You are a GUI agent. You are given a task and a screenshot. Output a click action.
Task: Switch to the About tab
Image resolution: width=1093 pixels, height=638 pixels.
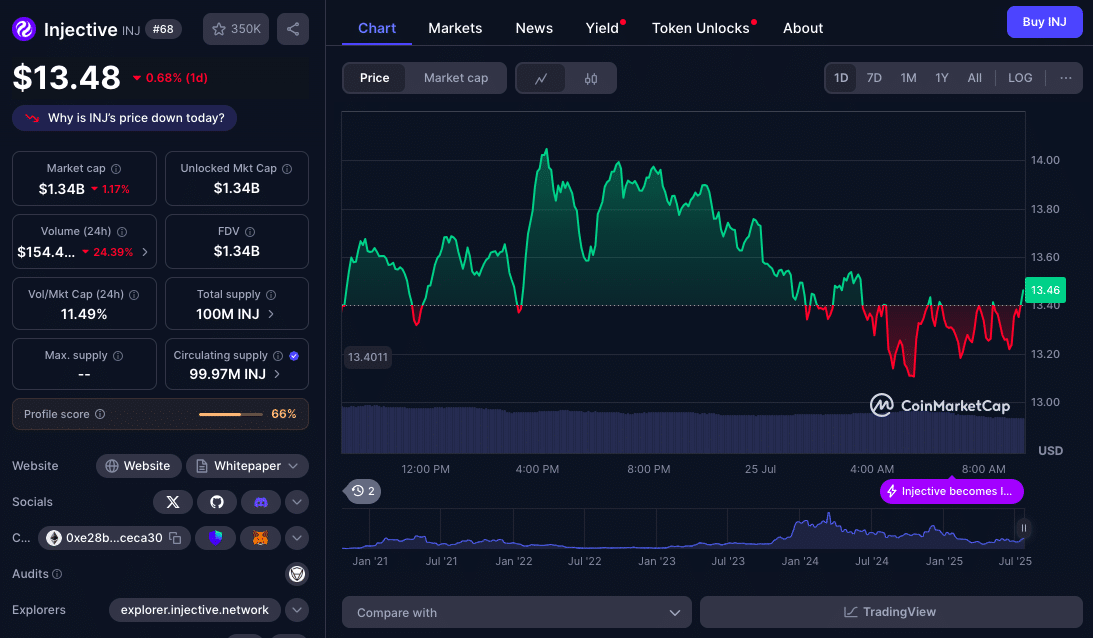pyautogui.click(x=803, y=29)
